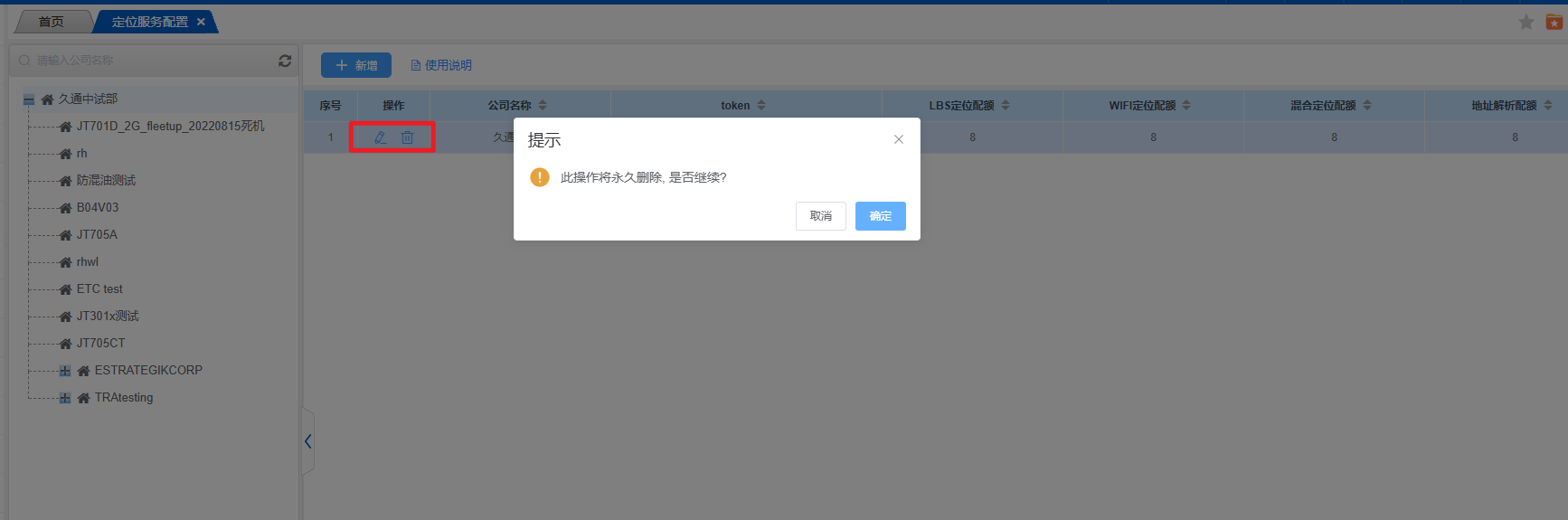
Task: Click the refresh icon beside company search
Action: [285, 61]
